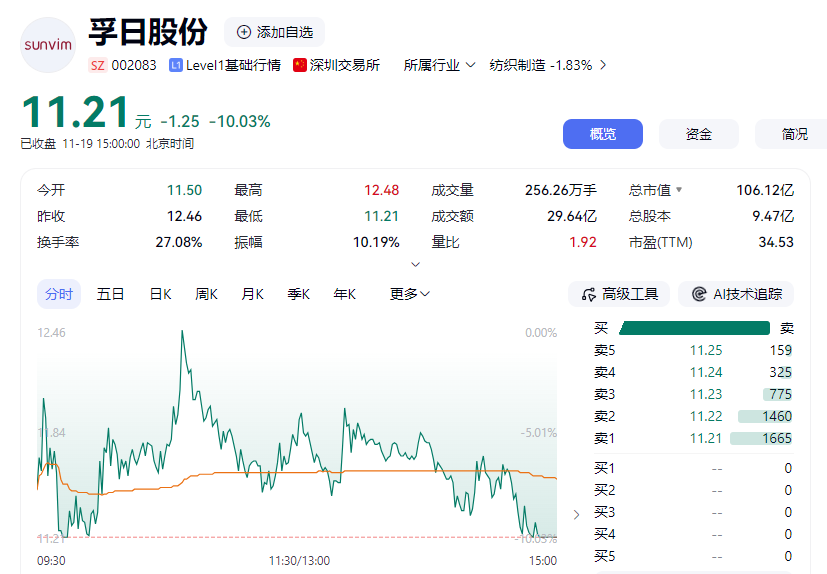Click the buy/sell ratio bar
Image resolution: width=827 pixels, height=574 pixels.
694,328
